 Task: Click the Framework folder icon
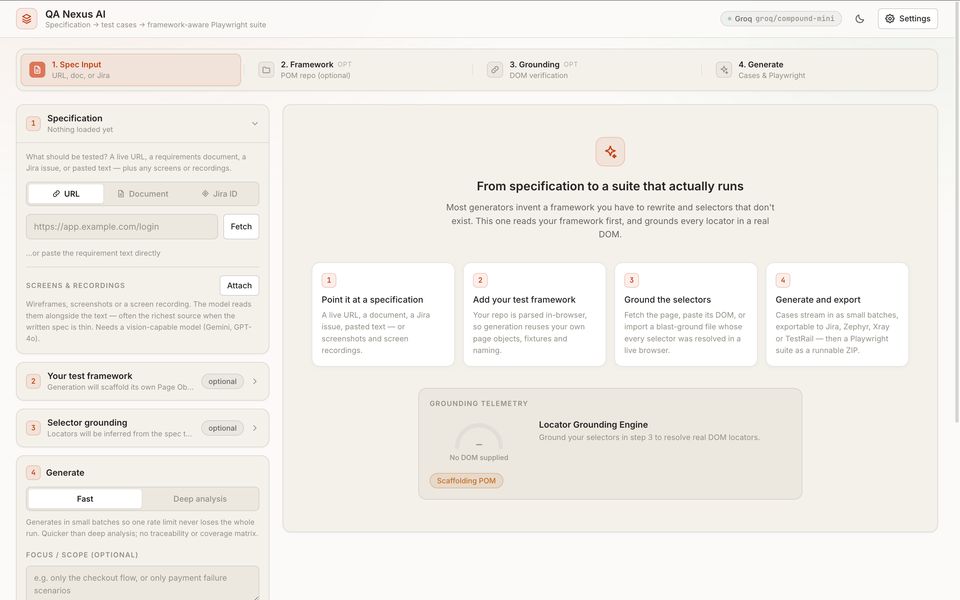point(266,70)
